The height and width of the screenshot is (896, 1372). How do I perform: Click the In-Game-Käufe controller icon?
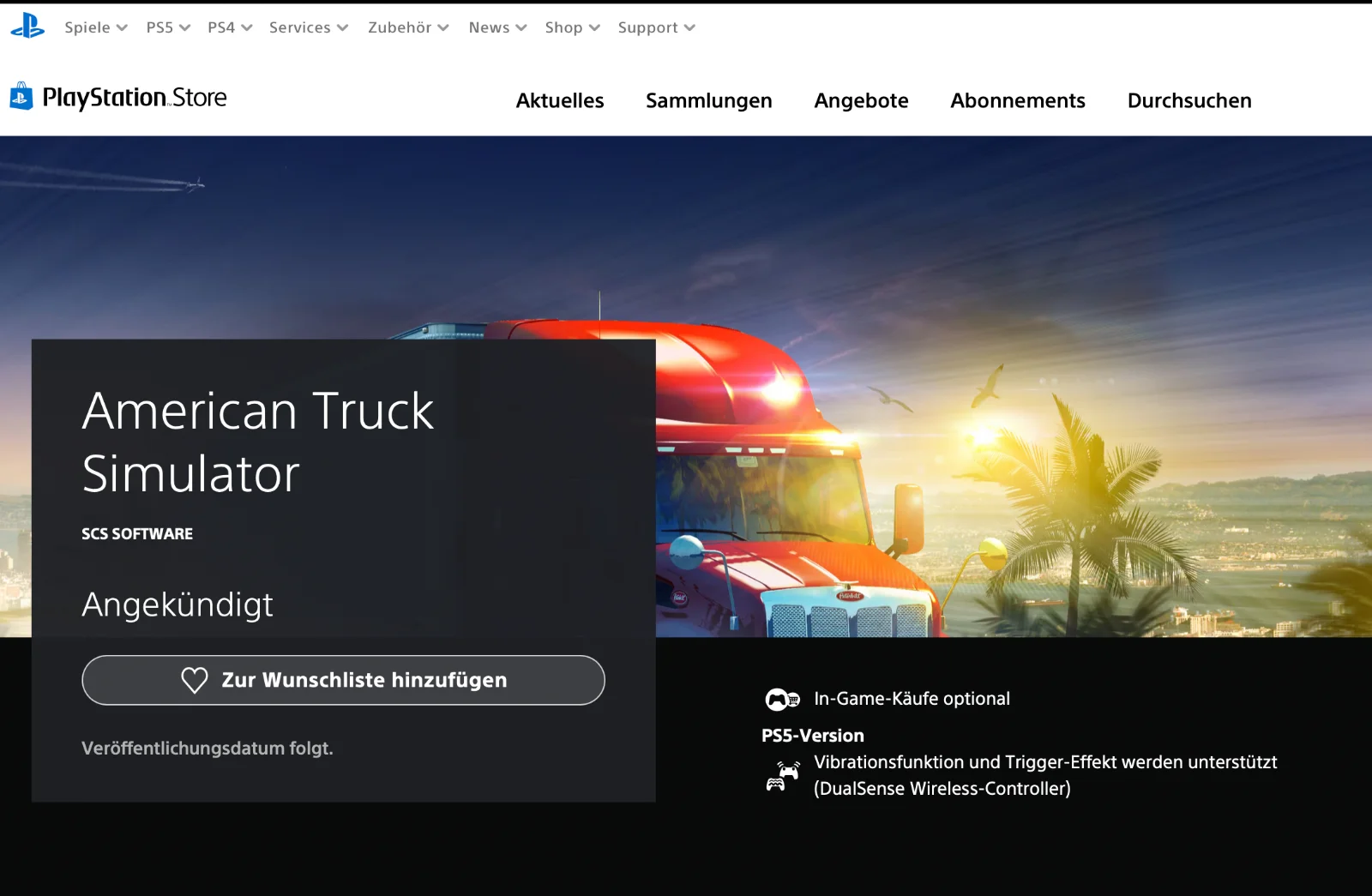[782, 700]
